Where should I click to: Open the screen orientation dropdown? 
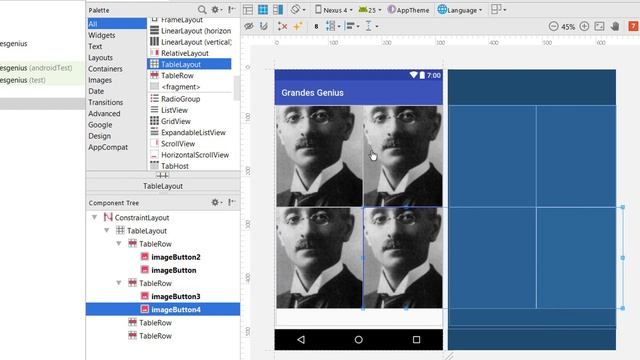click(x=298, y=10)
